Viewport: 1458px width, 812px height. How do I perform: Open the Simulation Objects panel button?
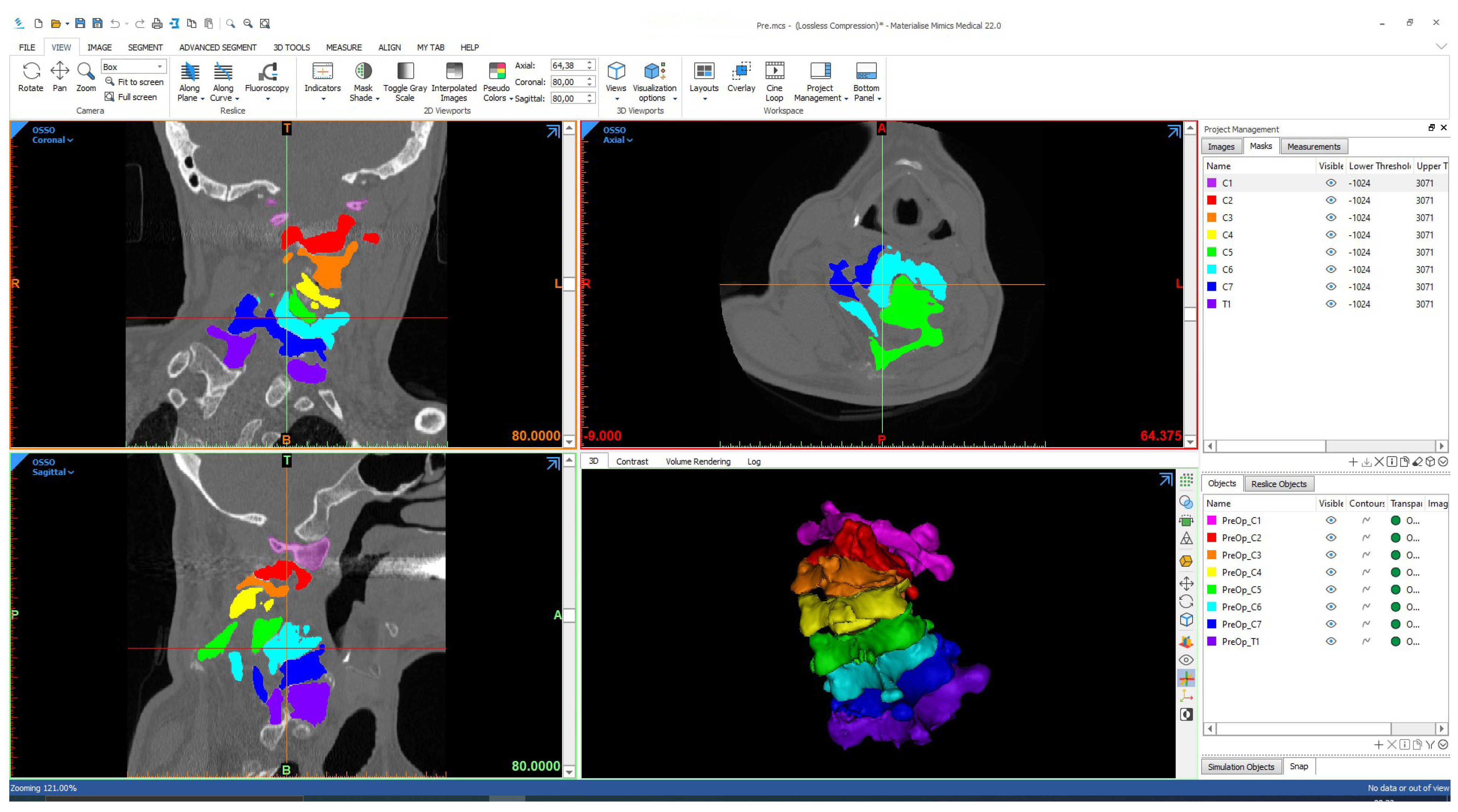pos(1241,767)
